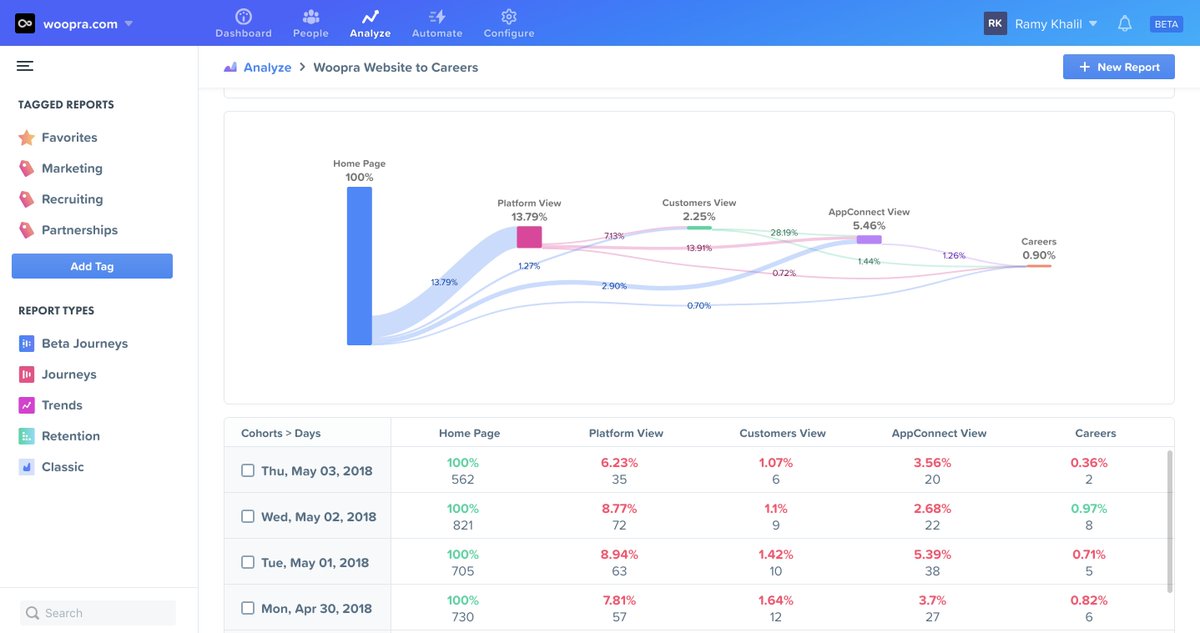The height and width of the screenshot is (633, 1200).
Task: Open the Dashboard section
Action: 243,23
